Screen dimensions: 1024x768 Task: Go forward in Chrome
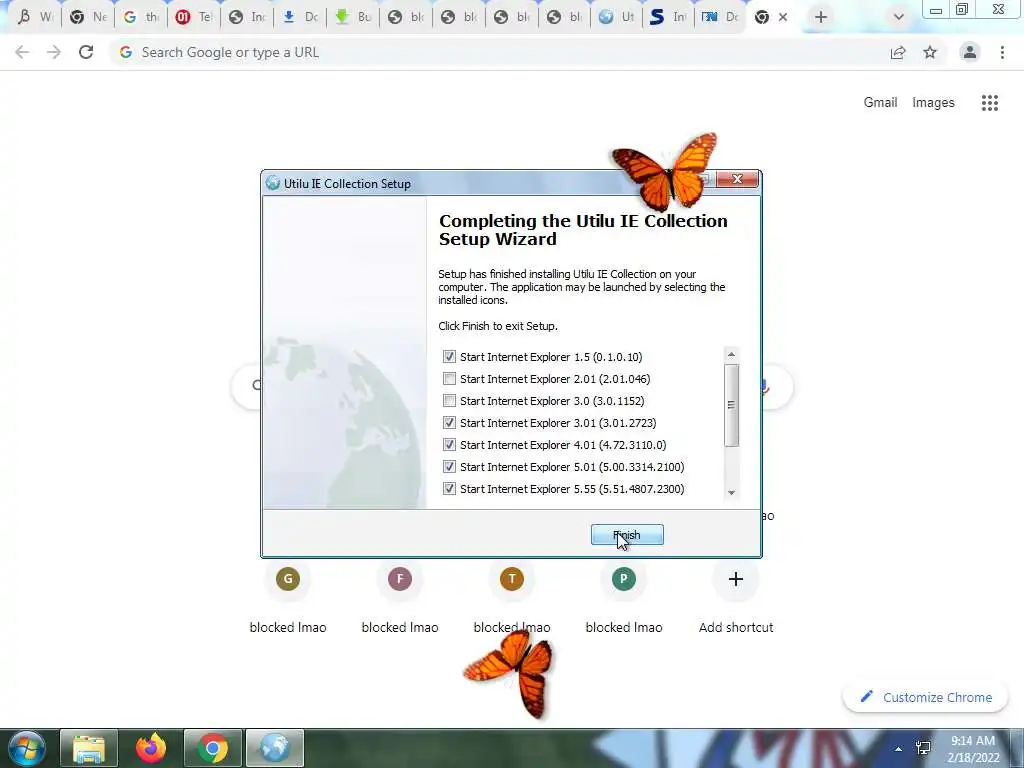coord(54,52)
